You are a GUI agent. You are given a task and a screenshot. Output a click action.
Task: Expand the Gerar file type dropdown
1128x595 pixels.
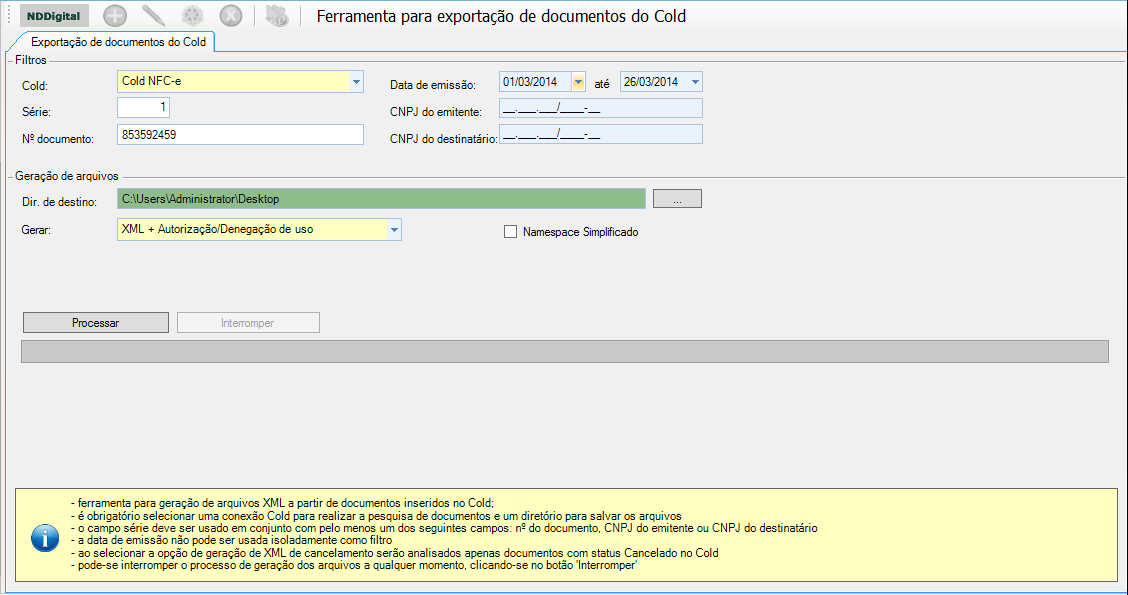[394, 230]
